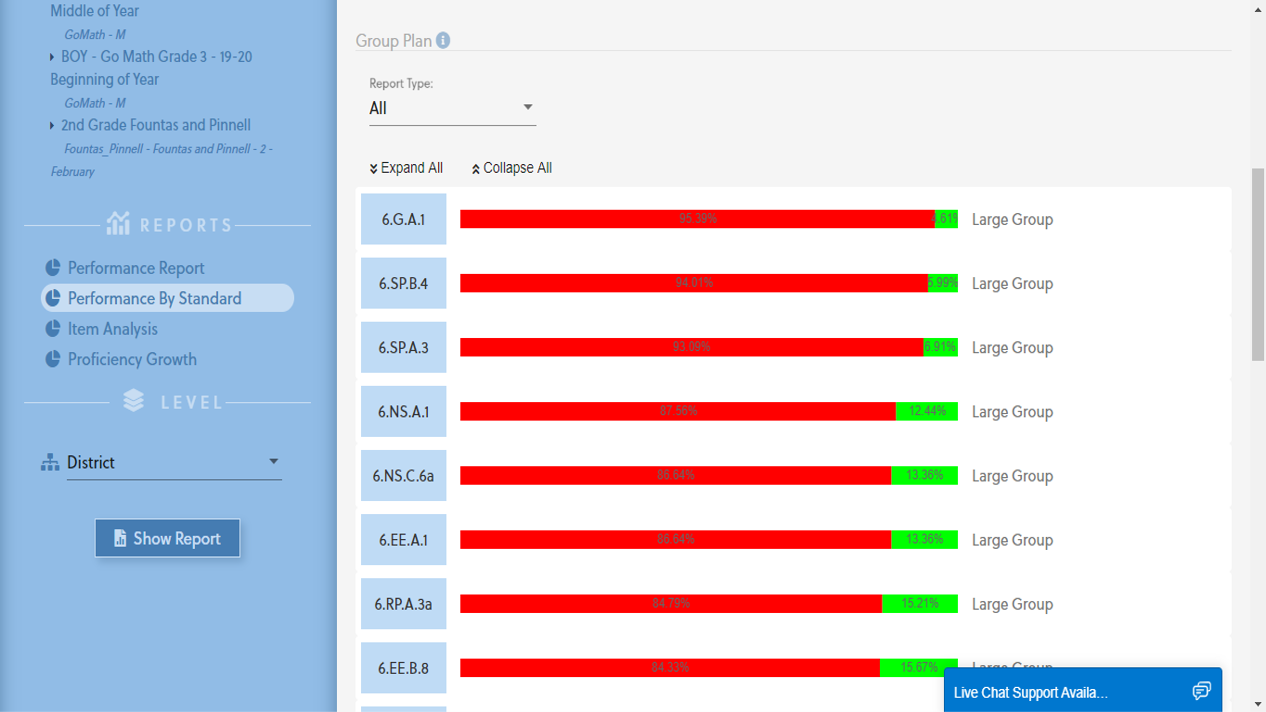
Task: Select standard 6.SP.A.3 row label
Action: tap(404, 347)
